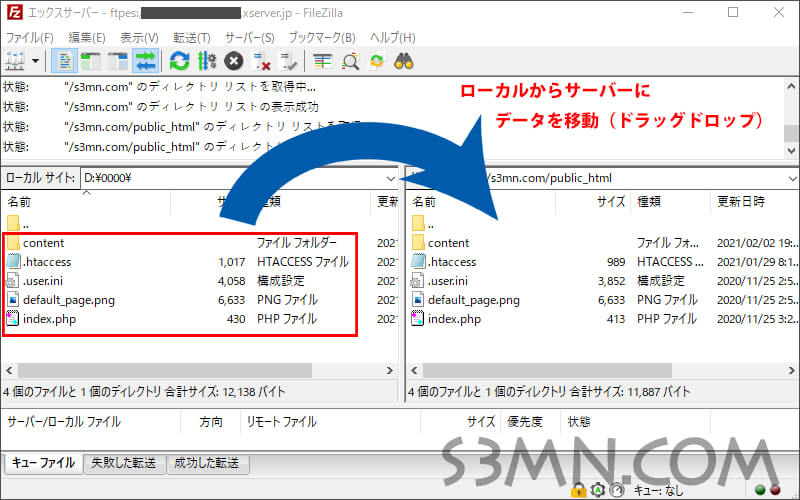Expand the remote site path dropdown

click(792, 179)
